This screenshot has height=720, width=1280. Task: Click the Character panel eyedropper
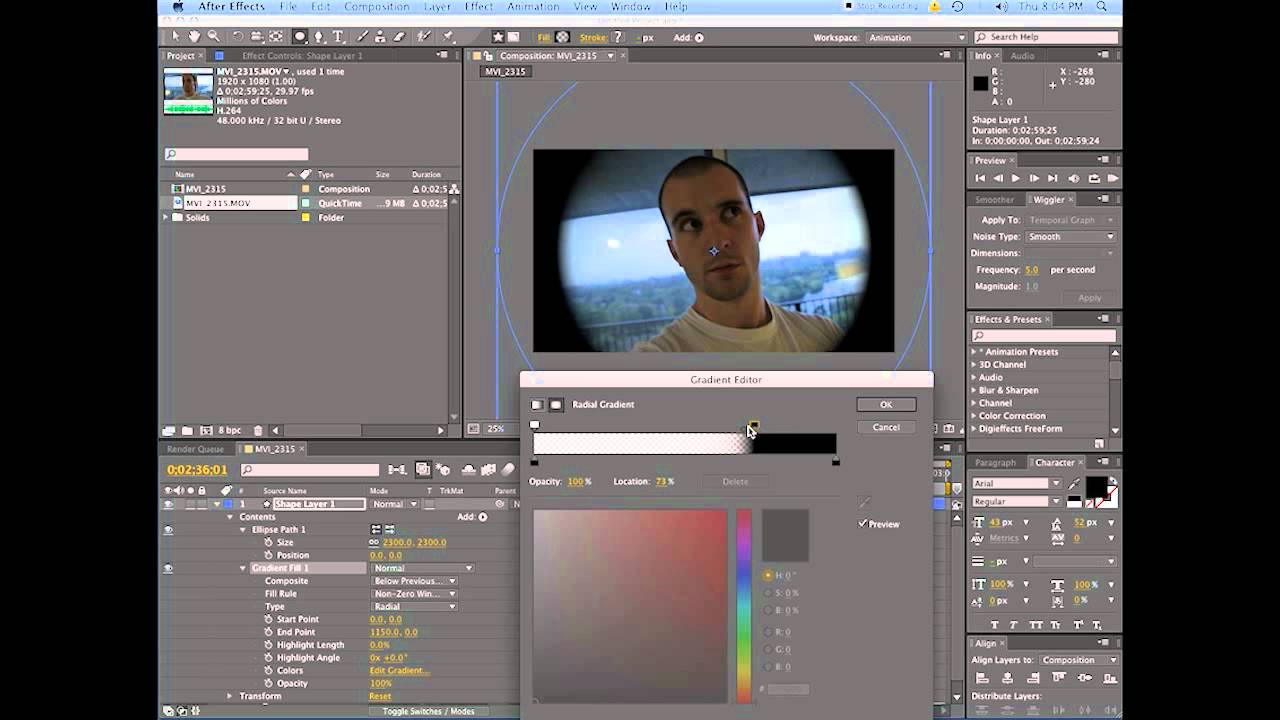tap(1074, 484)
